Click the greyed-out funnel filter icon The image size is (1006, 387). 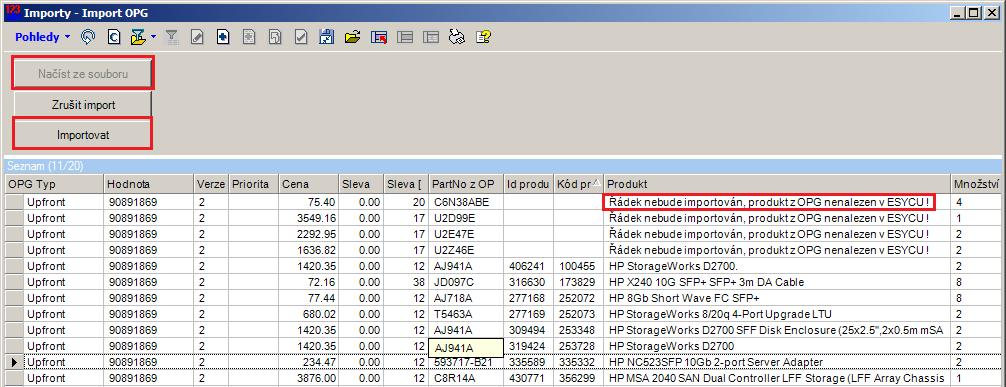pos(171,37)
